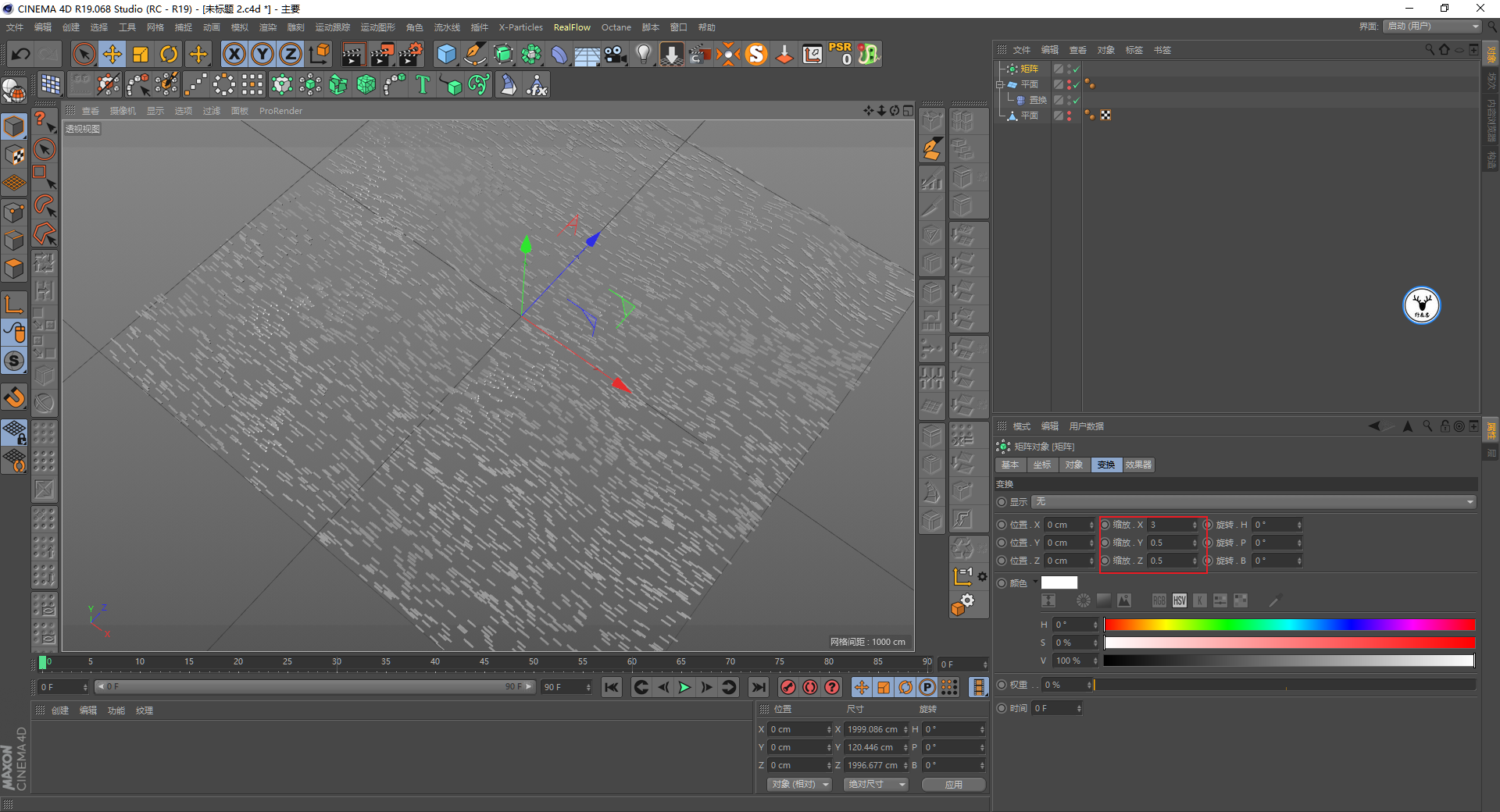Screen dimensions: 1500x812
Task: Click the white 颜色 swatch
Action: tap(1059, 582)
